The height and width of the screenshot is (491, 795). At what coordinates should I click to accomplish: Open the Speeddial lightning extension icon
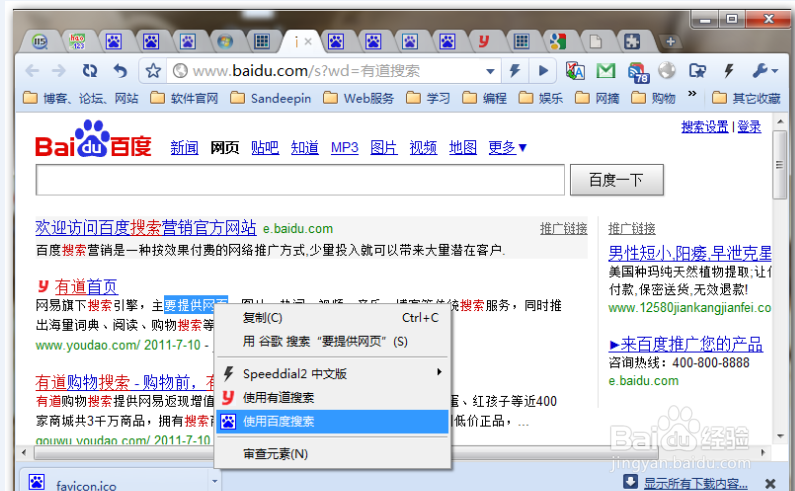[x=729, y=71]
